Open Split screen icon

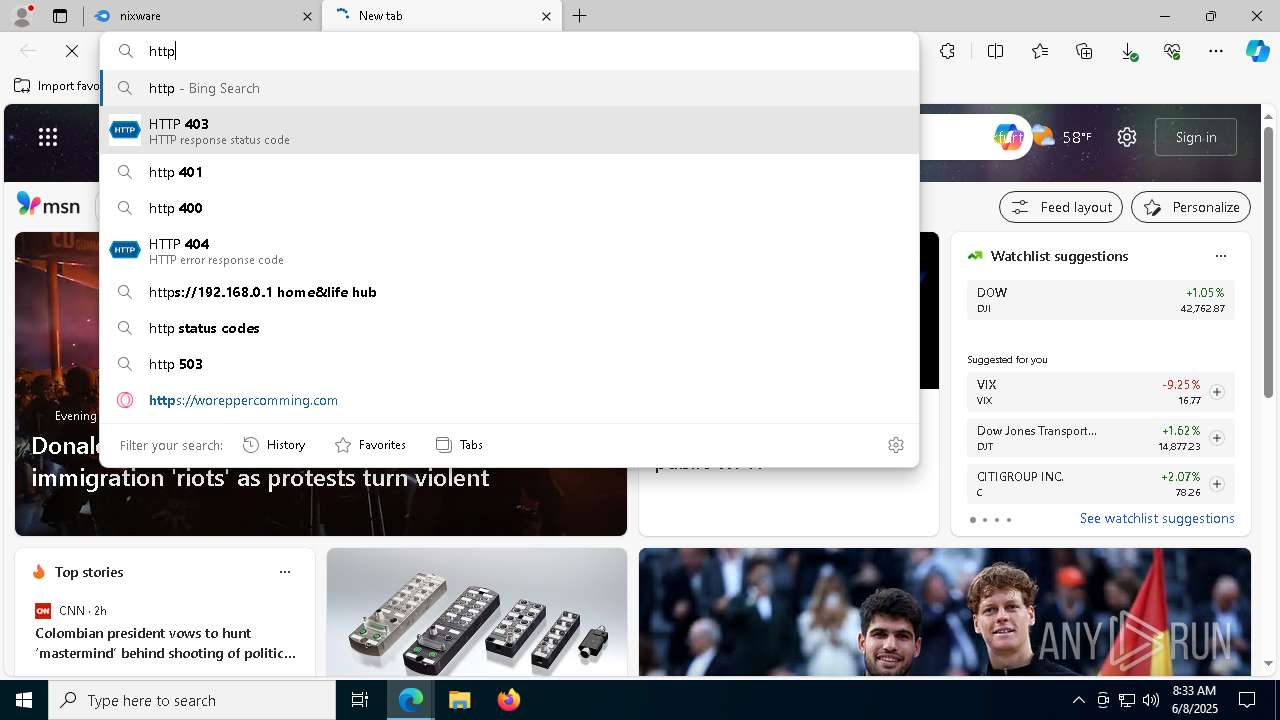click(x=995, y=51)
